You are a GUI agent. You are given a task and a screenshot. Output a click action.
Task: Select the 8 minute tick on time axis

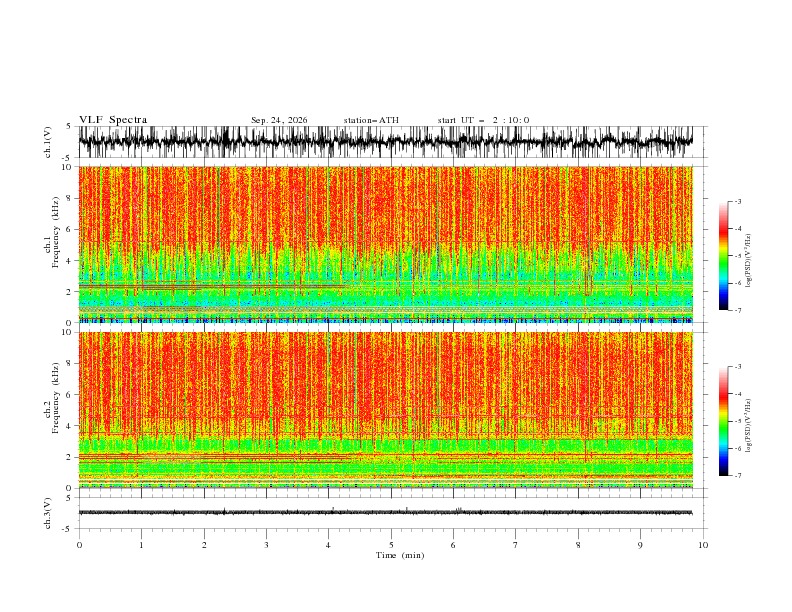578,545
